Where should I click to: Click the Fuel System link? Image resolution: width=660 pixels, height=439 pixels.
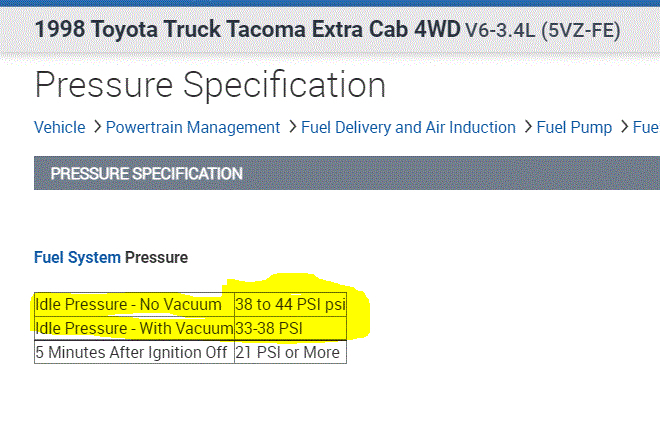point(77,257)
